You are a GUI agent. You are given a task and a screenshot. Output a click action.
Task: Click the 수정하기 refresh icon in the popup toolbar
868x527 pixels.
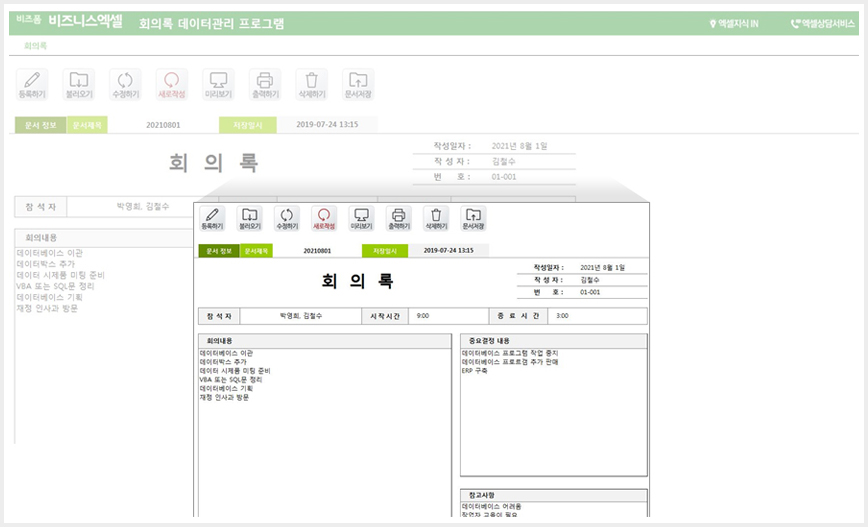[x=287, y=218]
